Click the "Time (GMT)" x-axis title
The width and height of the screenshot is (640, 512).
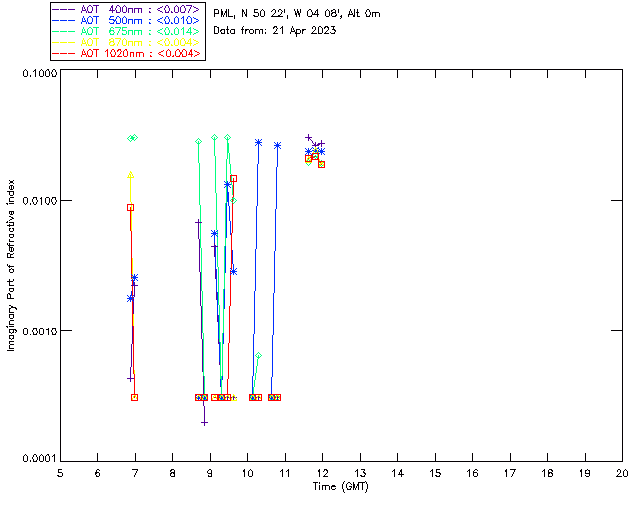tap(340, 487)
